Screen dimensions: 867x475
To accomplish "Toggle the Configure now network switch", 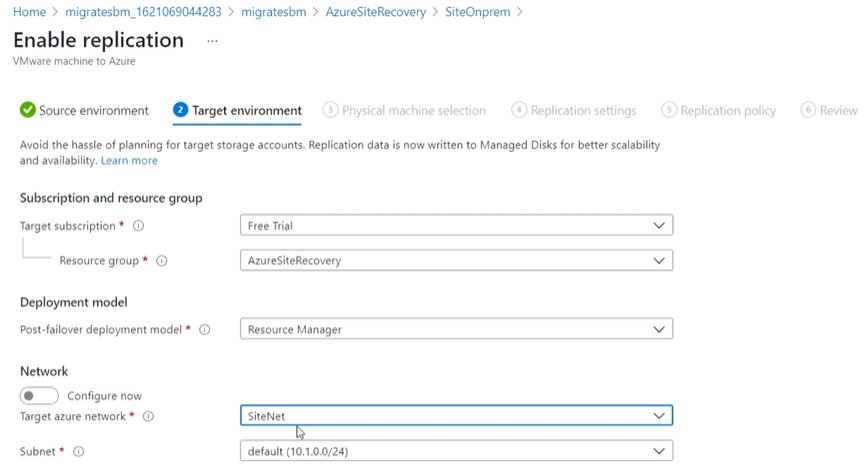I will [x=39, y=396].
